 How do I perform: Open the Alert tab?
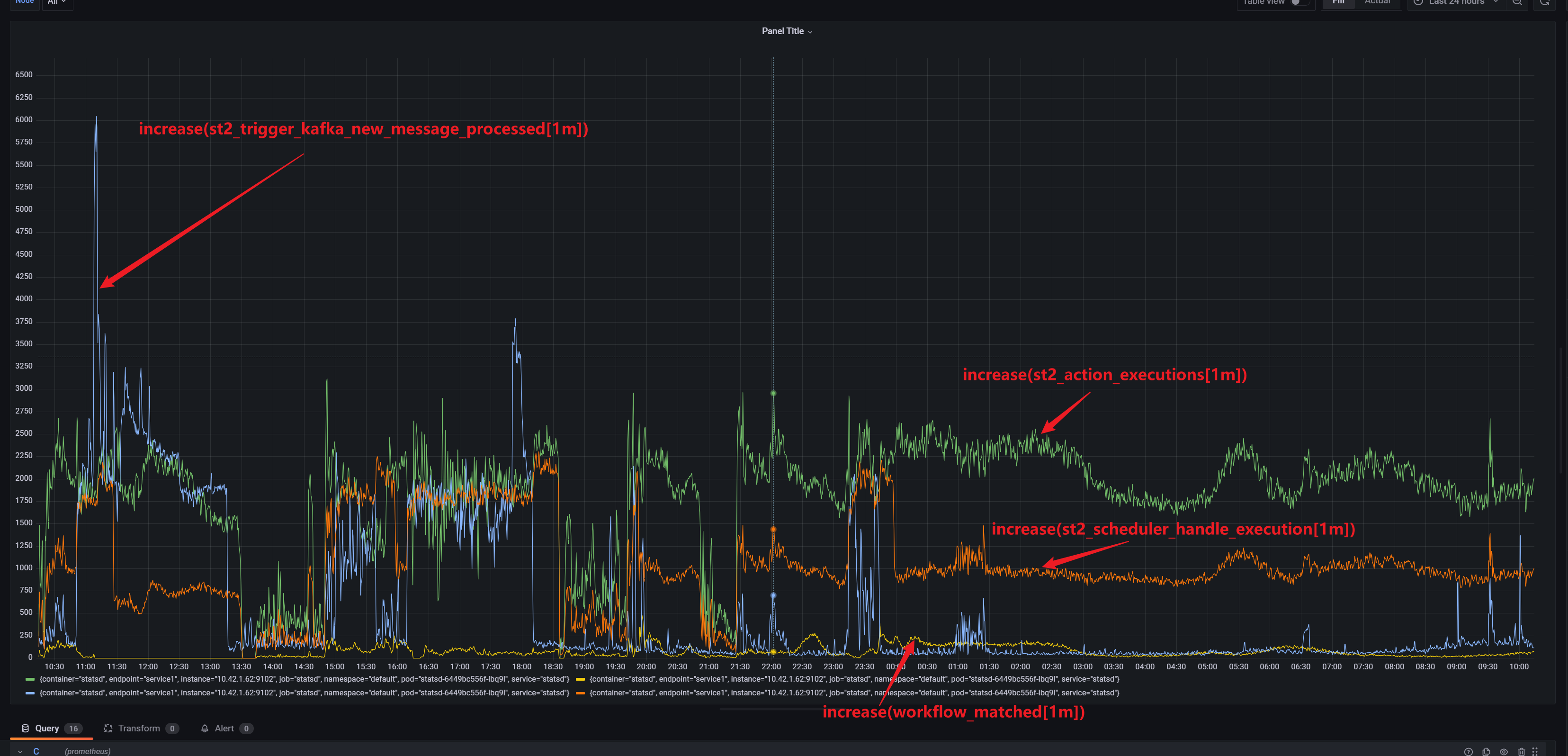click(x=224, y=728)
